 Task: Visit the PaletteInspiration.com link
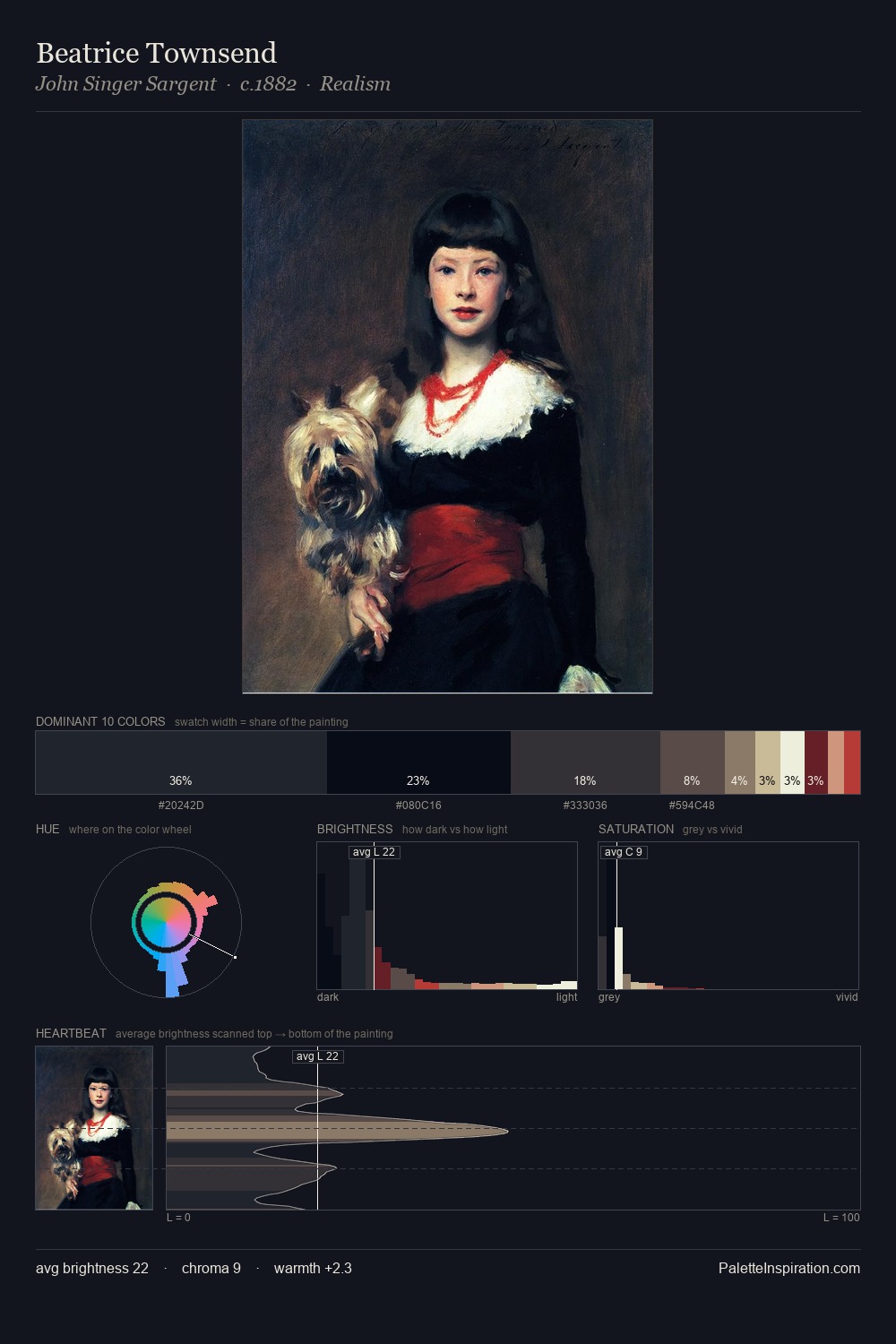(x=789, y=1269)
